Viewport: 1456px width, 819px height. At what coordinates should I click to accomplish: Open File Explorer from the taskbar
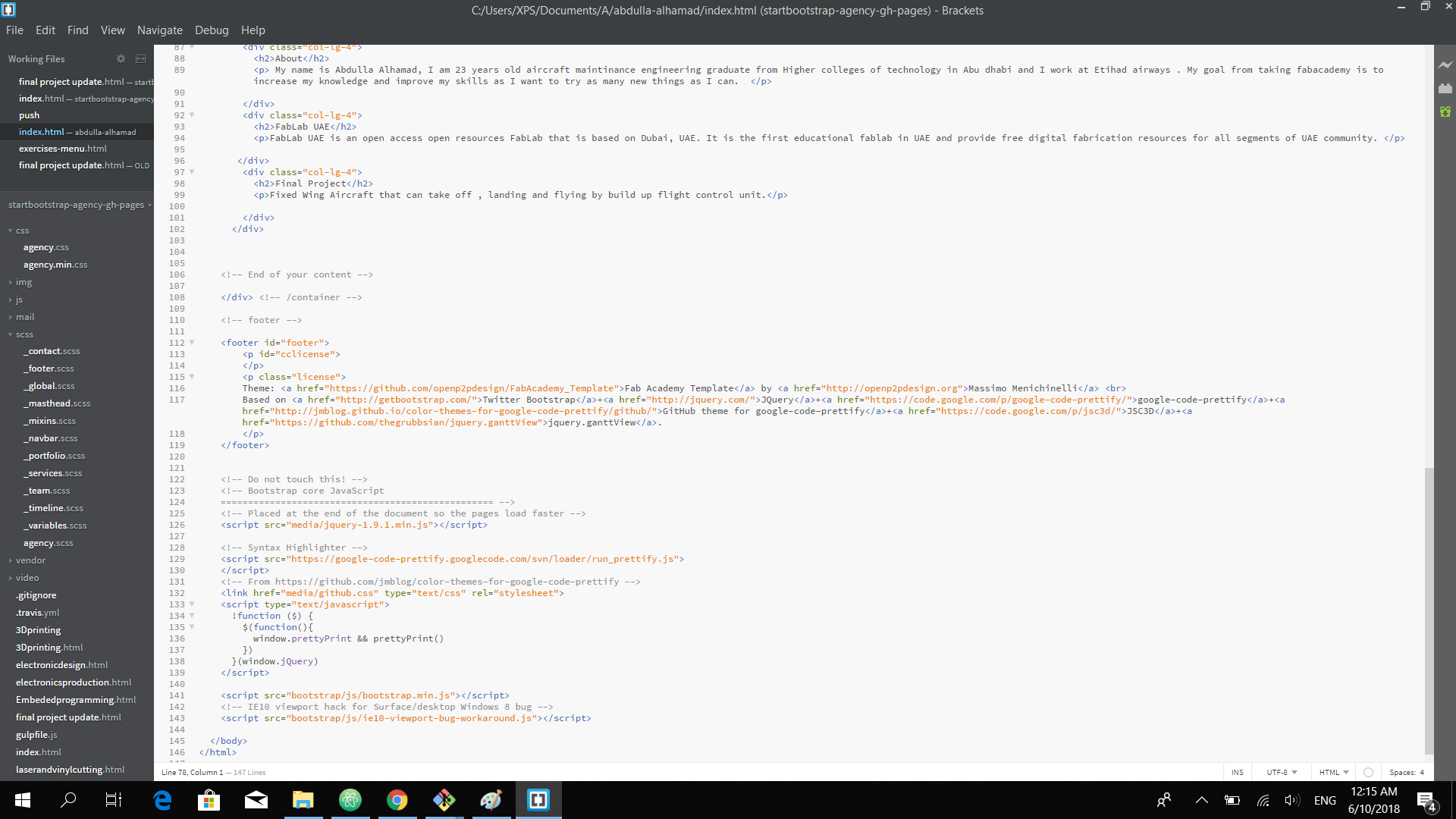[303, 800]
